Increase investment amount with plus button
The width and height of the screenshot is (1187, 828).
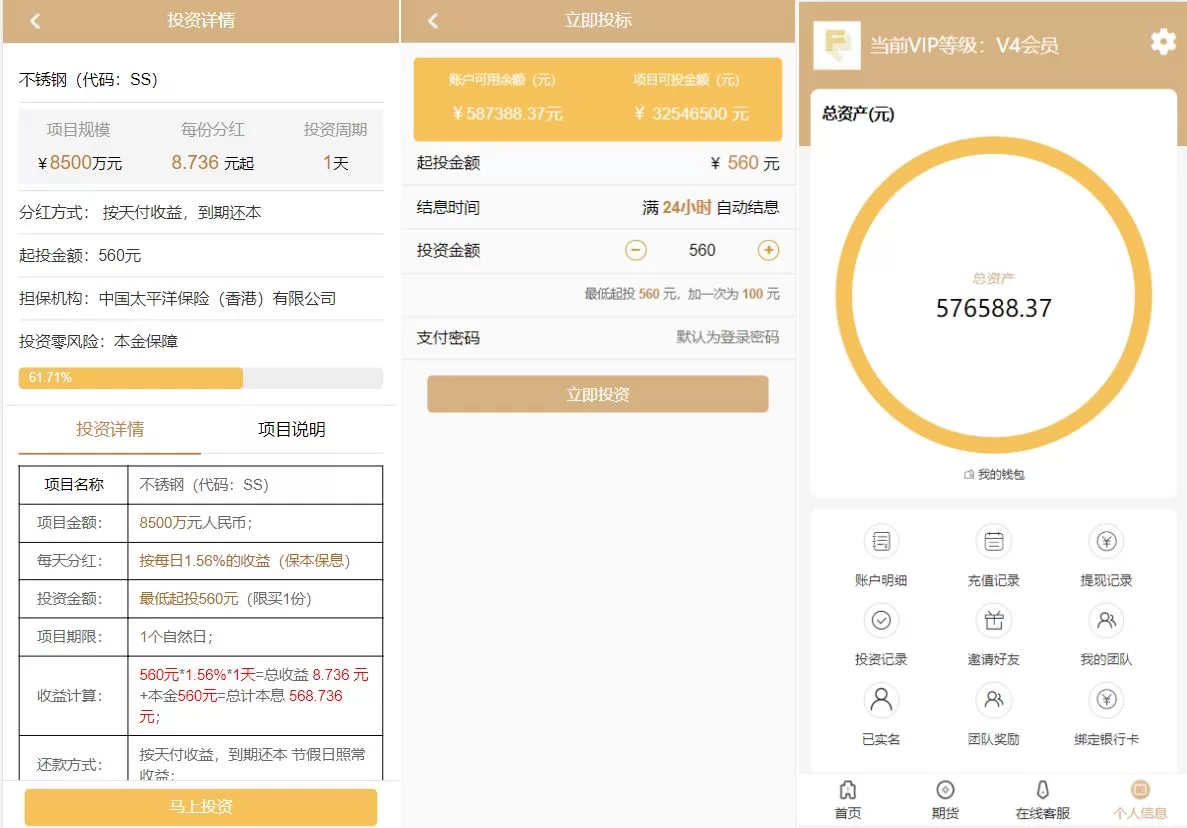pyautogui.click(x=768, y=250)
